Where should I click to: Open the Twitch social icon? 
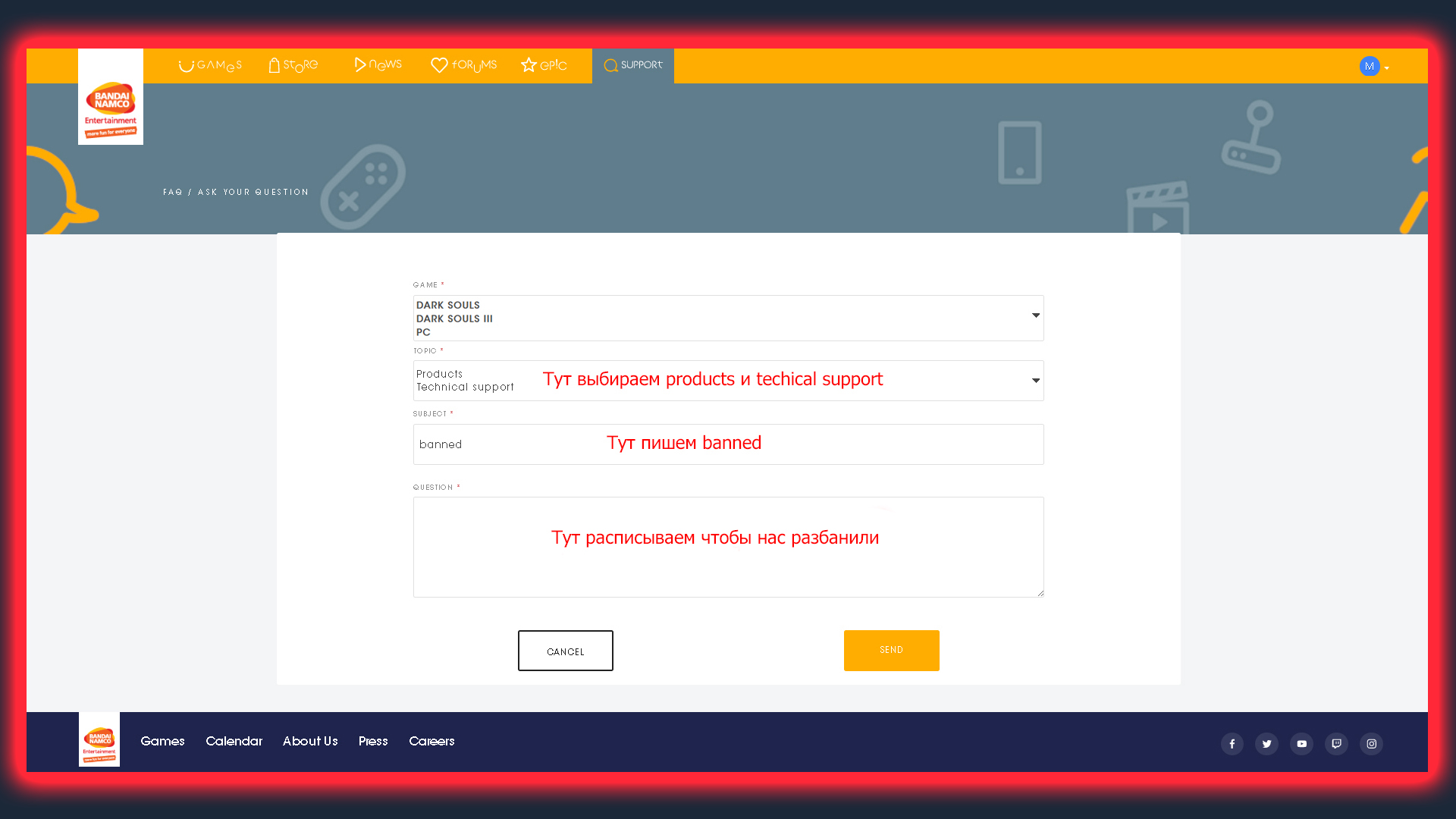[1336, 744]
